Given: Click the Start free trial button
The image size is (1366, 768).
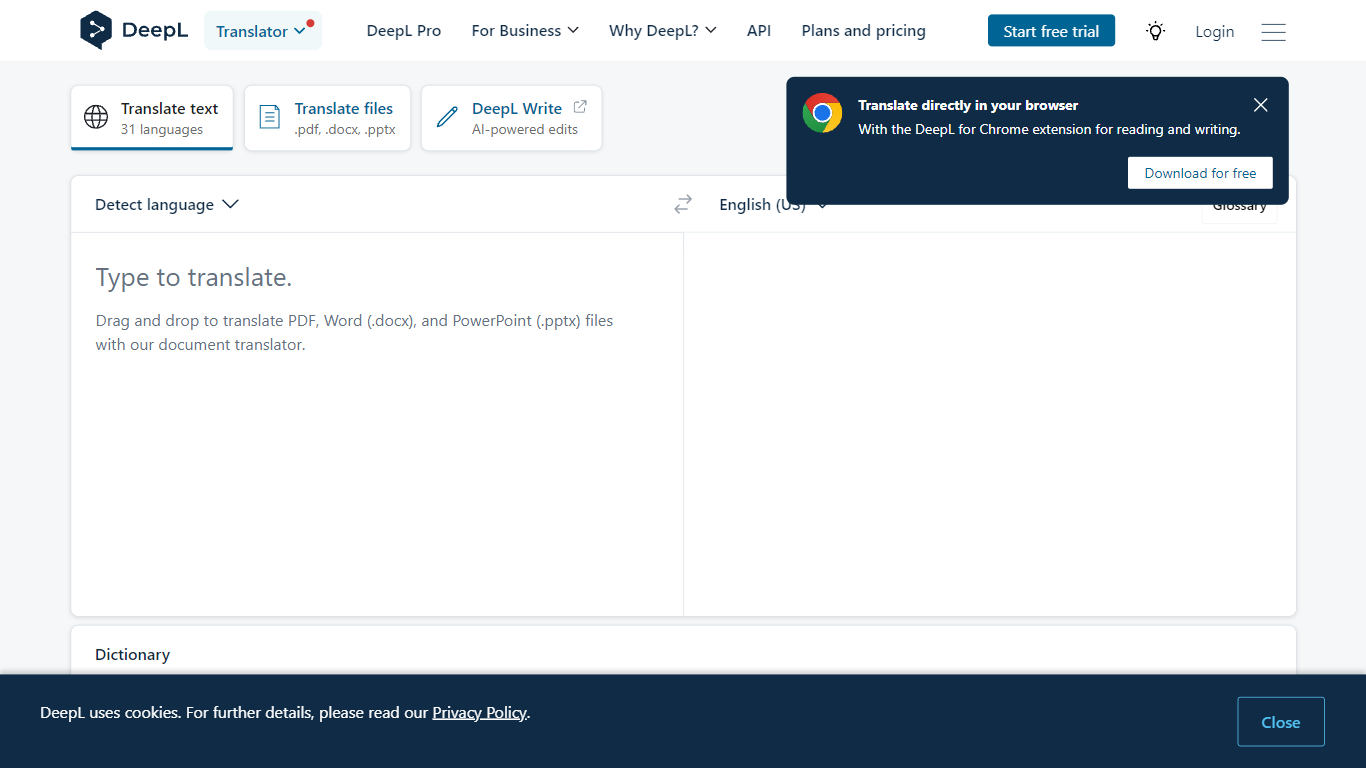Looking at the screenshot, I should pyautogui.click(x=1051, y=31).
